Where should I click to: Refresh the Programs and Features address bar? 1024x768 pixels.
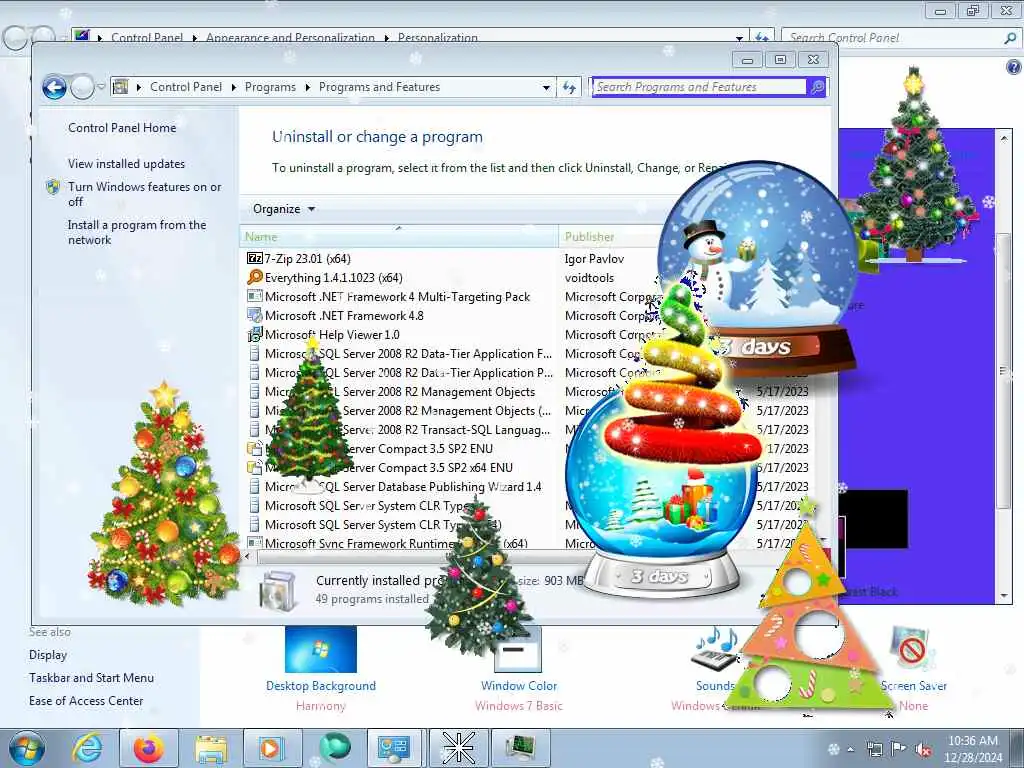point(569,87)
